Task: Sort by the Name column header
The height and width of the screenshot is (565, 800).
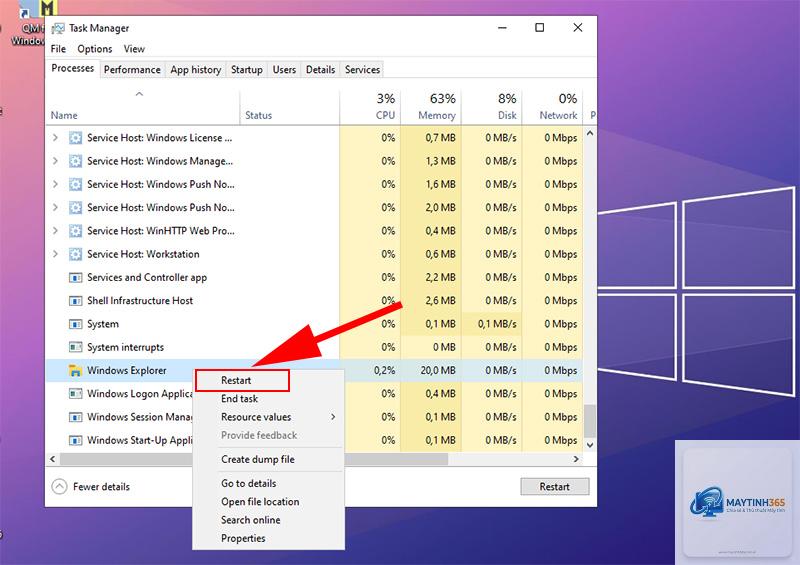Action: pyautogui.click(x=143, y=107)
